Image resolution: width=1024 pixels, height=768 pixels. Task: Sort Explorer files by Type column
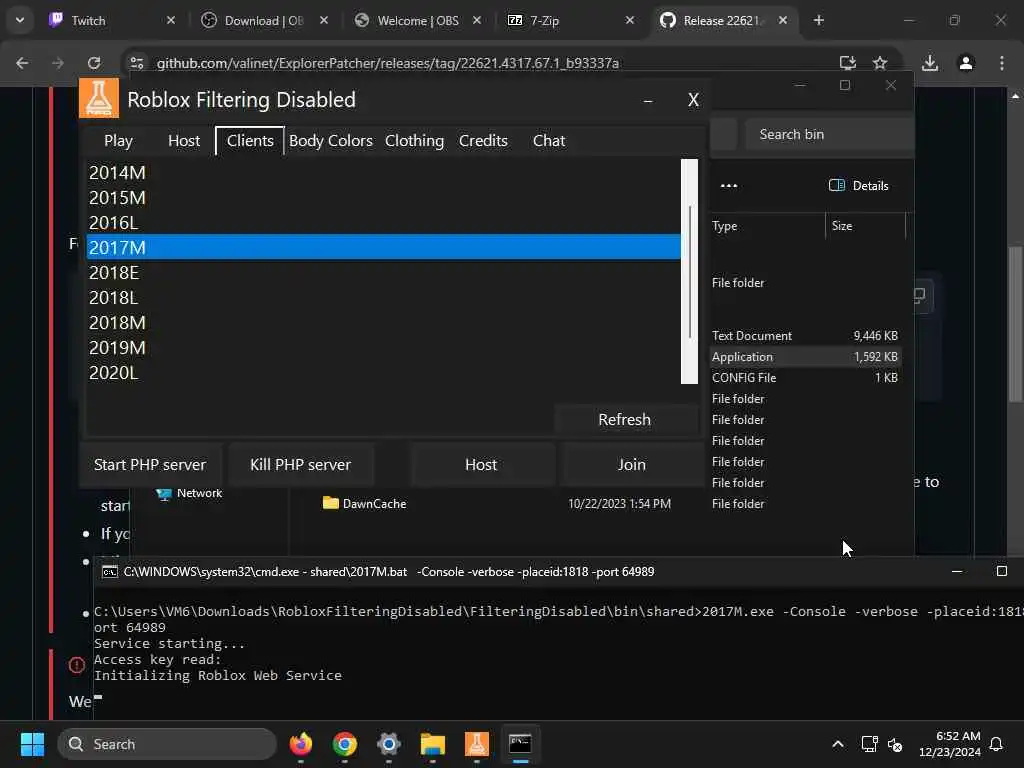click(767, 226)
